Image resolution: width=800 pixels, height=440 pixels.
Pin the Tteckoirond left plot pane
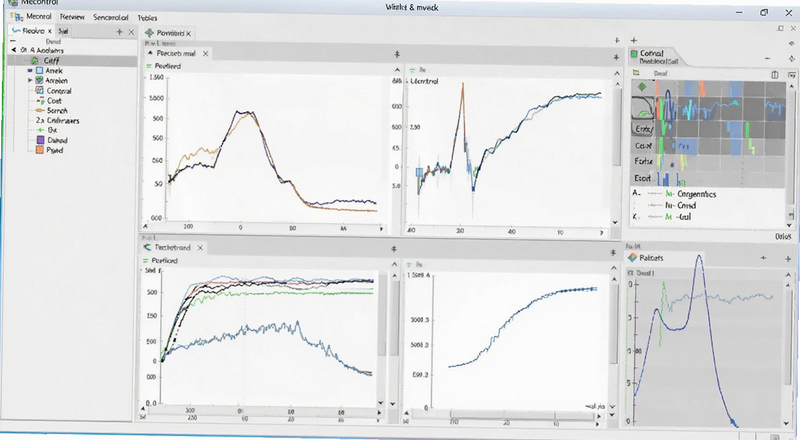point(393,249)
